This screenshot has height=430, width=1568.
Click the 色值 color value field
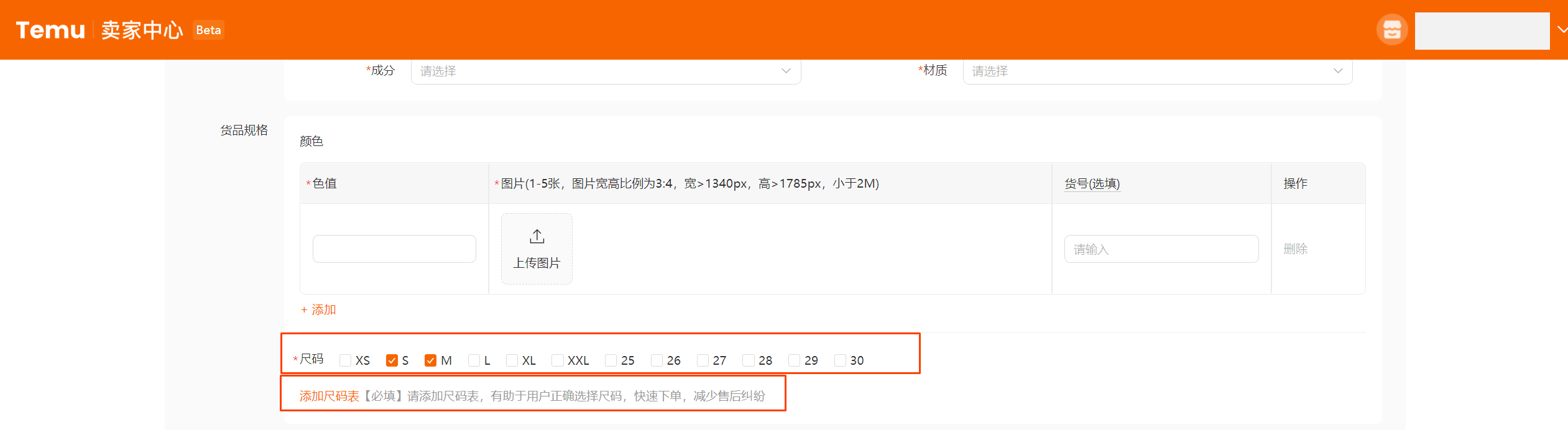tap(394, 249)
